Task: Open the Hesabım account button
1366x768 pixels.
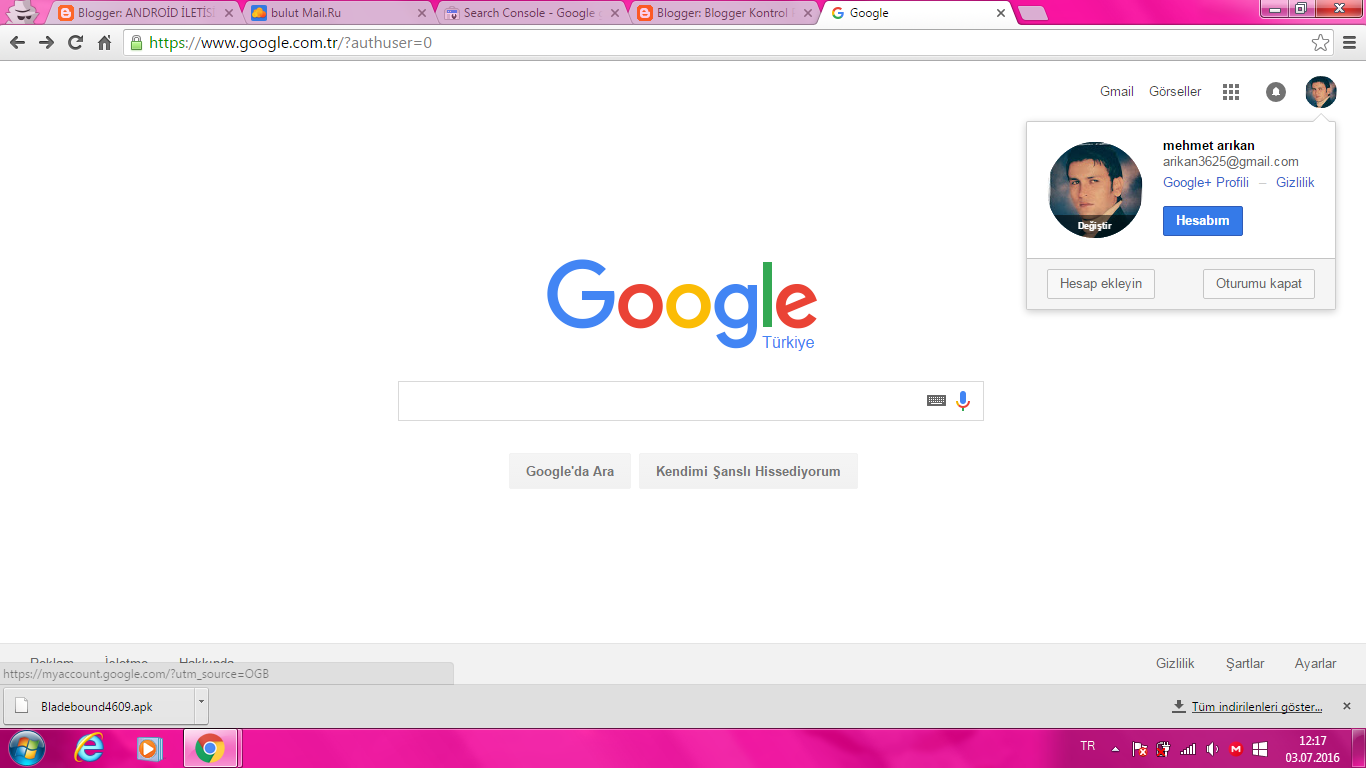Action: pyautogui.click(x=1203, y=221)
